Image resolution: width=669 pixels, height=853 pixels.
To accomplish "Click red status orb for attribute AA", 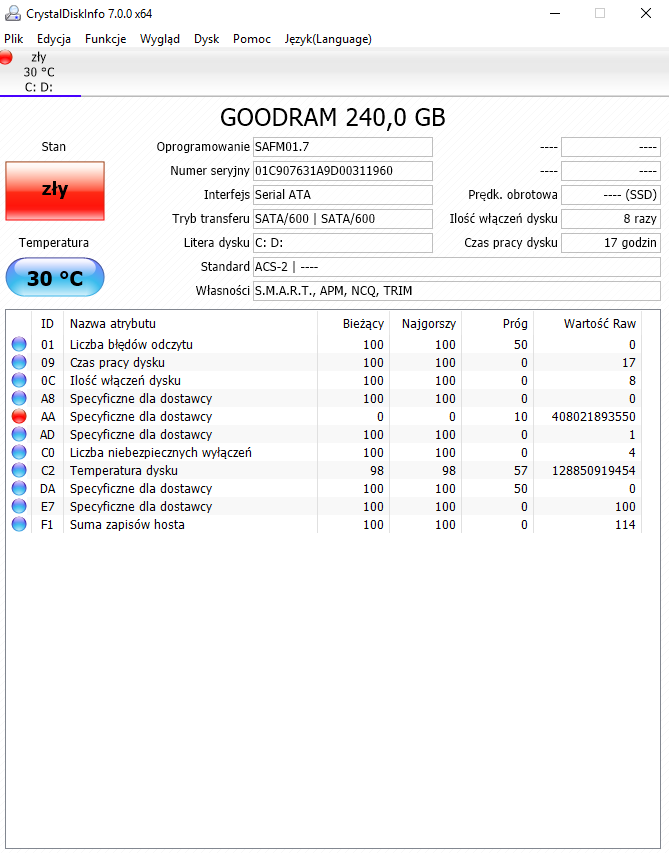I will click(19, 416).
